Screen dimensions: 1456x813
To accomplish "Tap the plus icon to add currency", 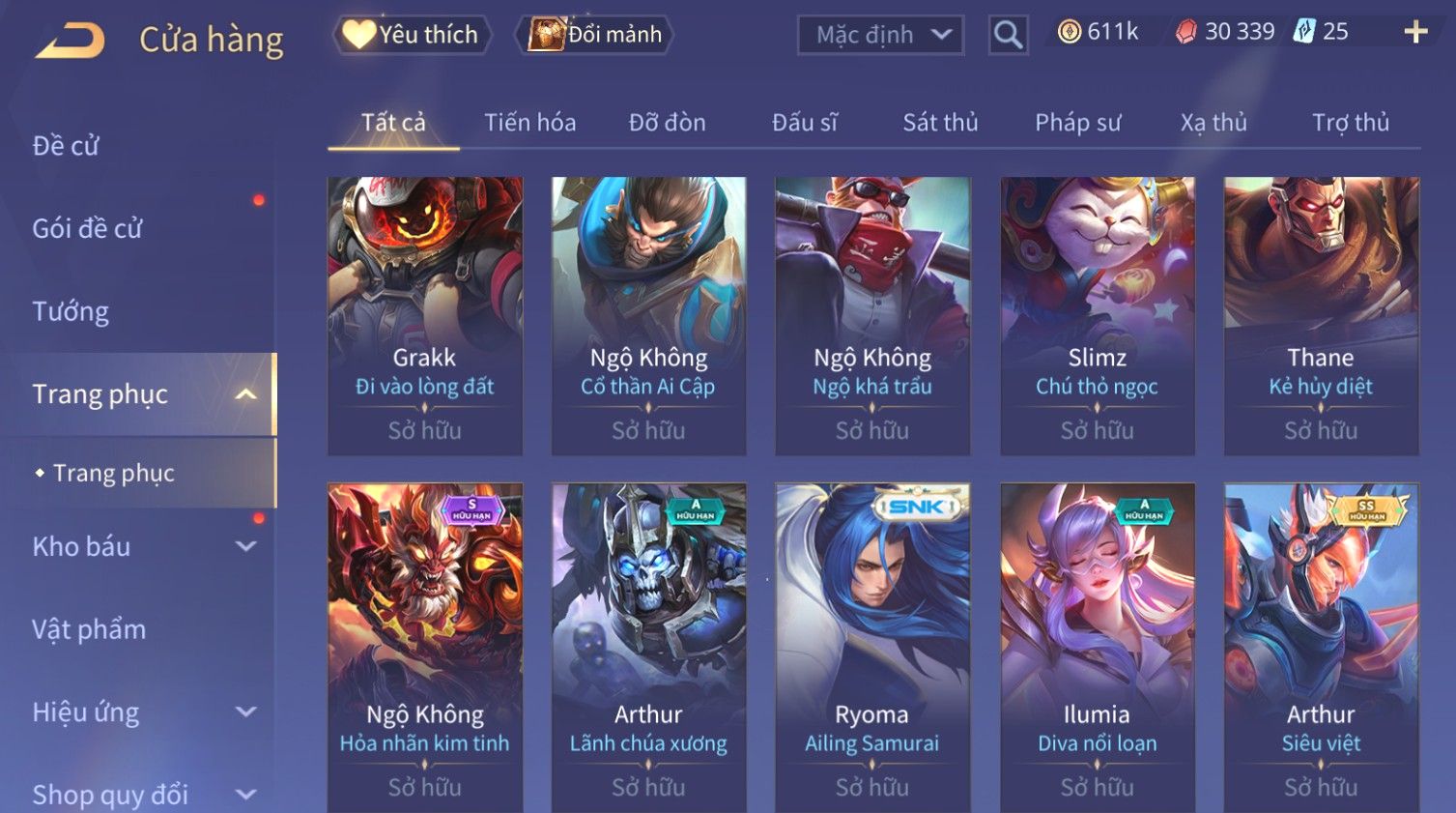I will [1415, 33].
